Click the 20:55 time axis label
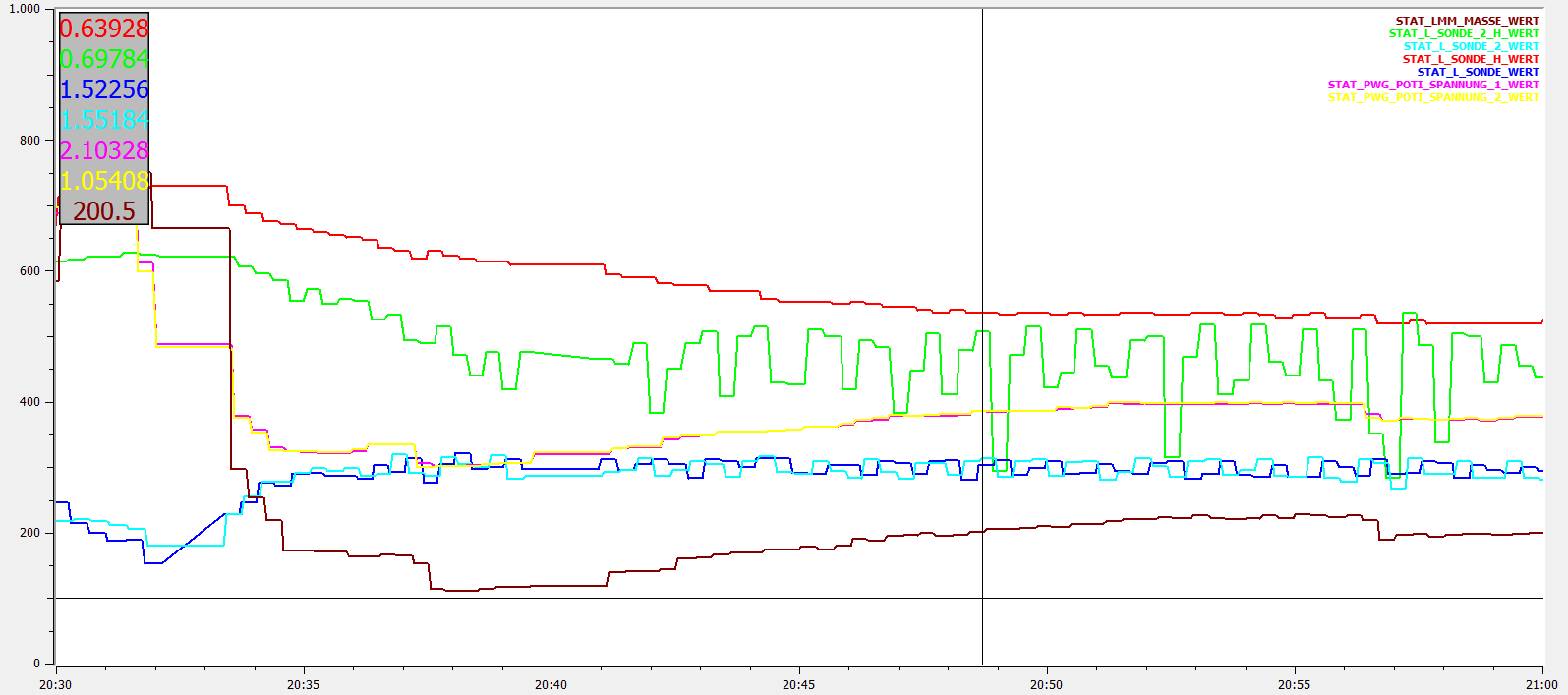 tap(1294, 684)
